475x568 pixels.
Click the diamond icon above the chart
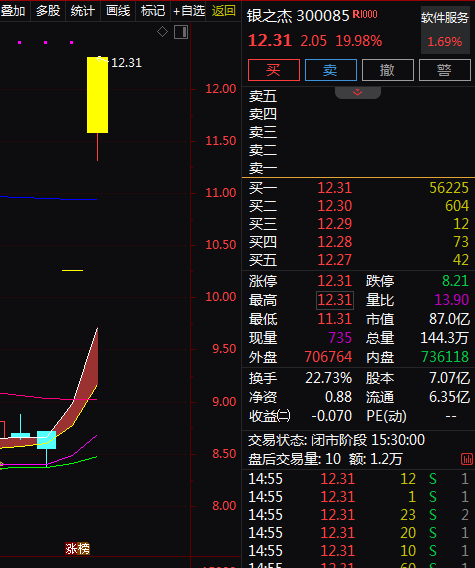162,32
